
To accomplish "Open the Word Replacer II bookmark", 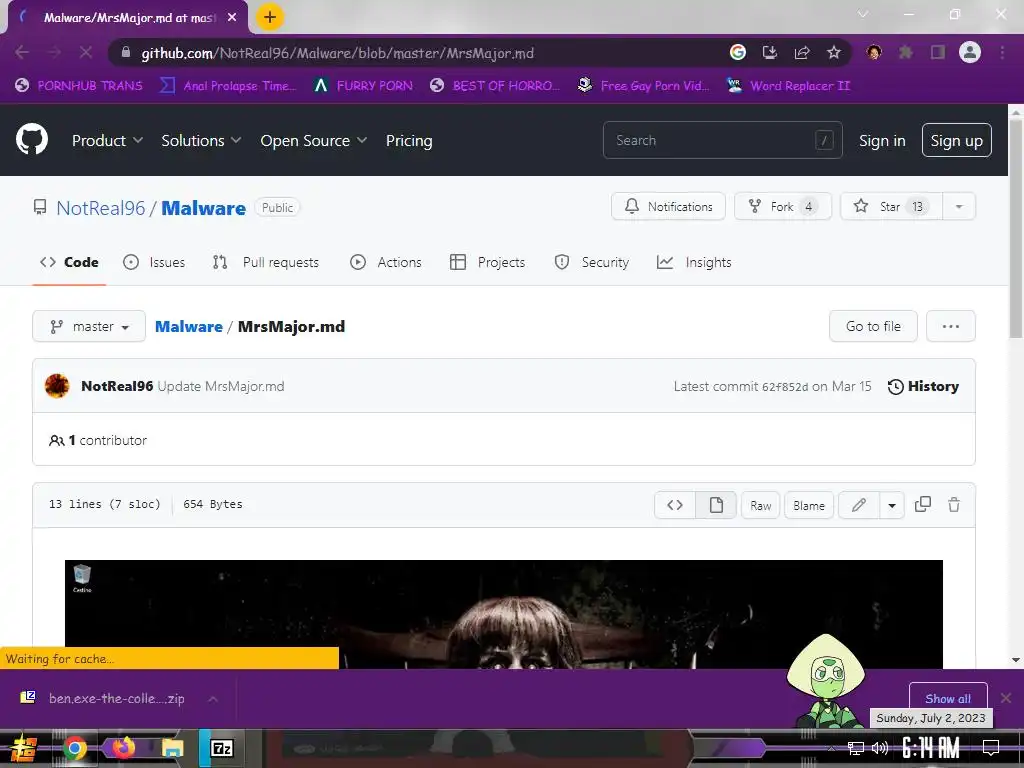I will tap(789, 86).
